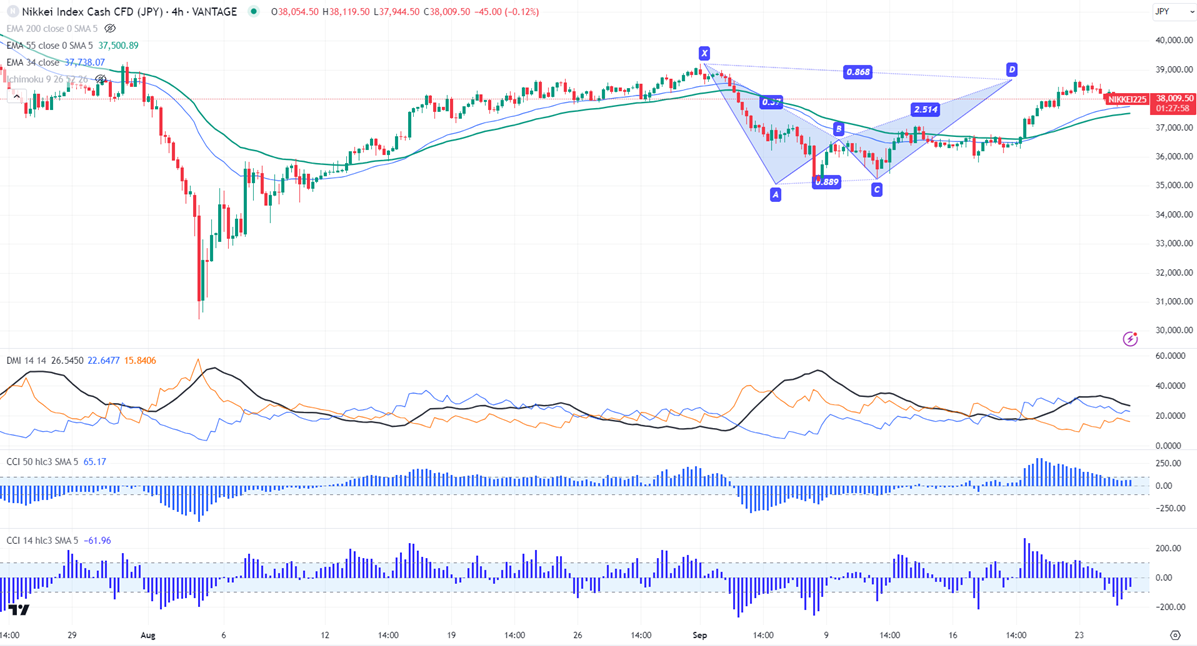Select the B point of harmonic pattern
This screenshot has width=1197, height=646.
coord(838,129)
